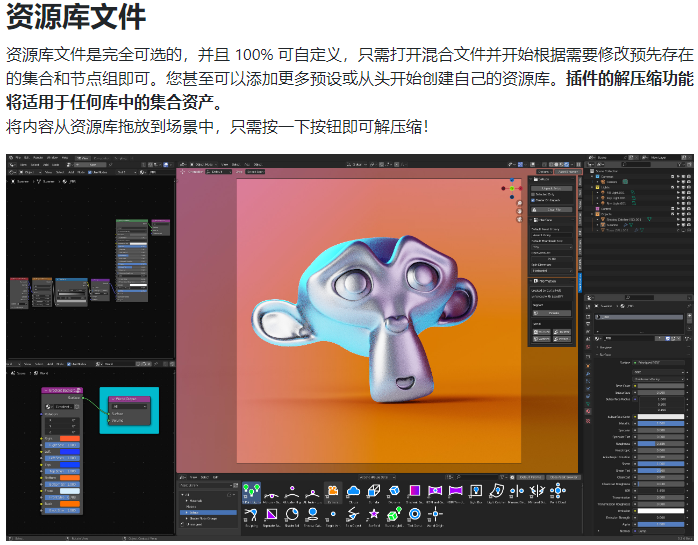Image resolution: width=698 pixels, height=545 pixels.
Task: Open the Slot dropdown in shader editor header
Action: click(125, 172)
